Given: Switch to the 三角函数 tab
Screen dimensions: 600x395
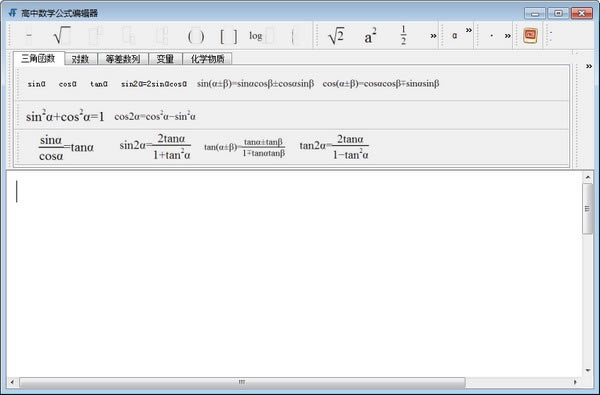Looking at the screenshot, I should click(39, 58).
